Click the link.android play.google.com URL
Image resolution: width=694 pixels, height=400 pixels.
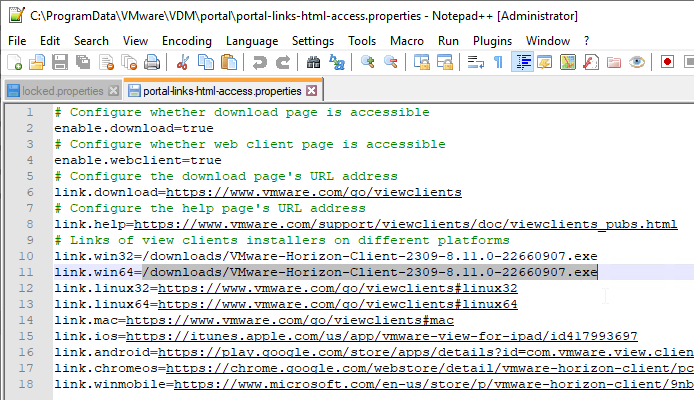pos(426,352)
